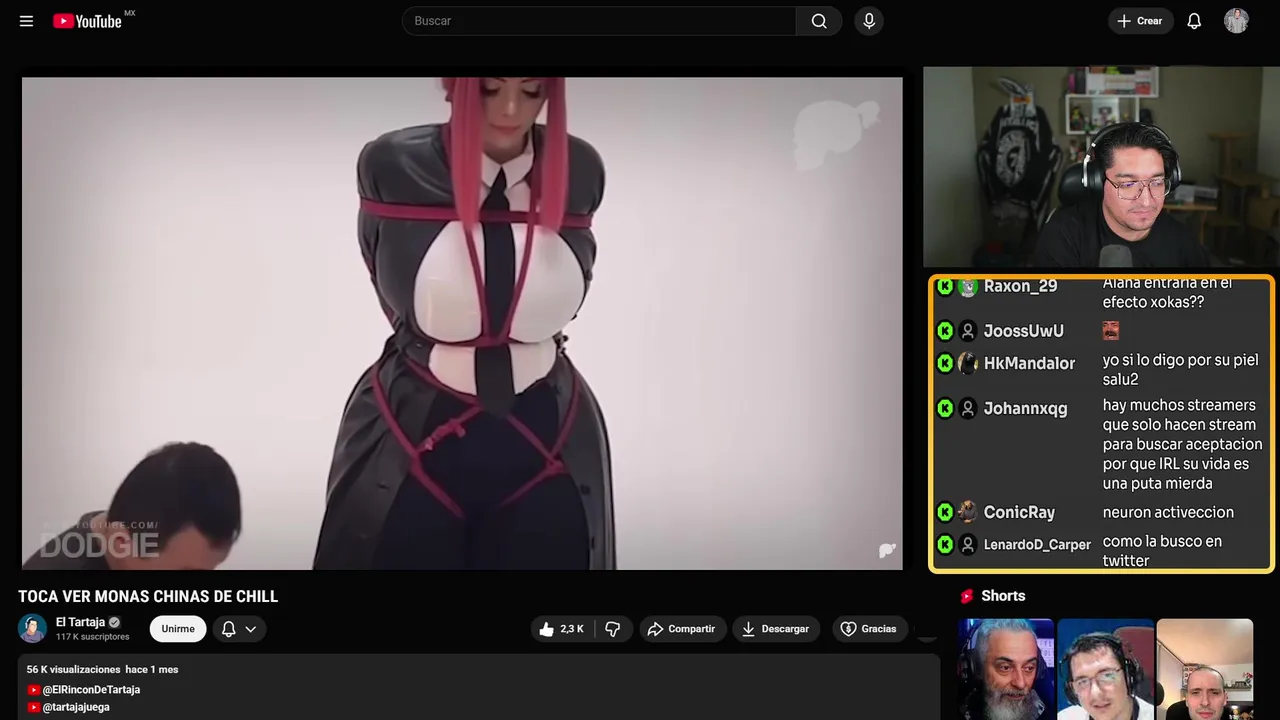Screen dimensions: 1280x720
Task: Click the avatar icon of Raxon_29
Action: tap(967, 287)
